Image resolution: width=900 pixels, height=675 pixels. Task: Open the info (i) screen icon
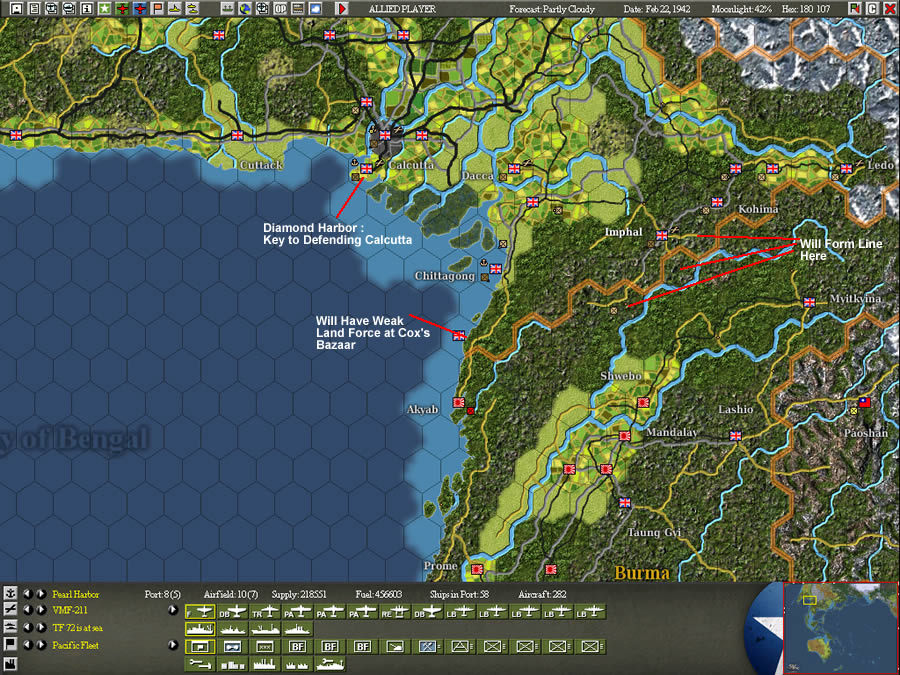87,9
